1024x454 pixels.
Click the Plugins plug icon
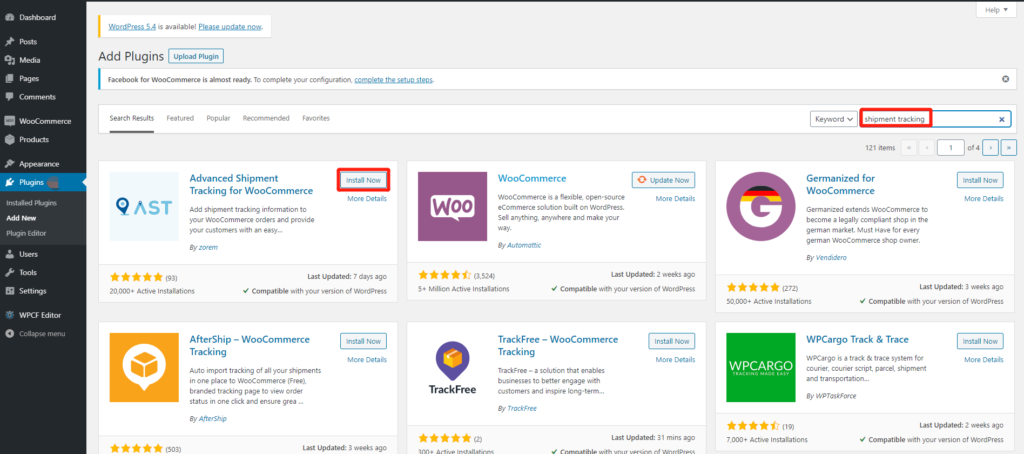[10, 182]
